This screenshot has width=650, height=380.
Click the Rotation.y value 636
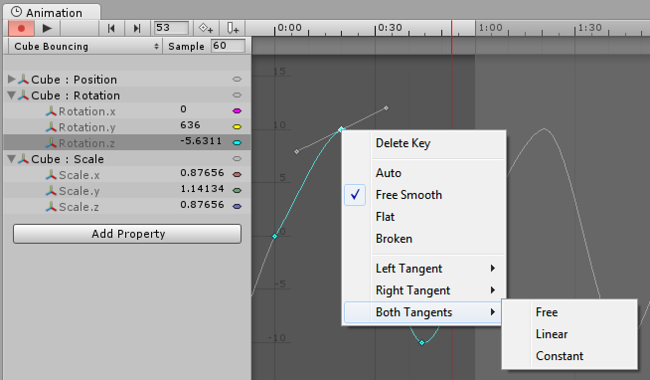point(190,125)
